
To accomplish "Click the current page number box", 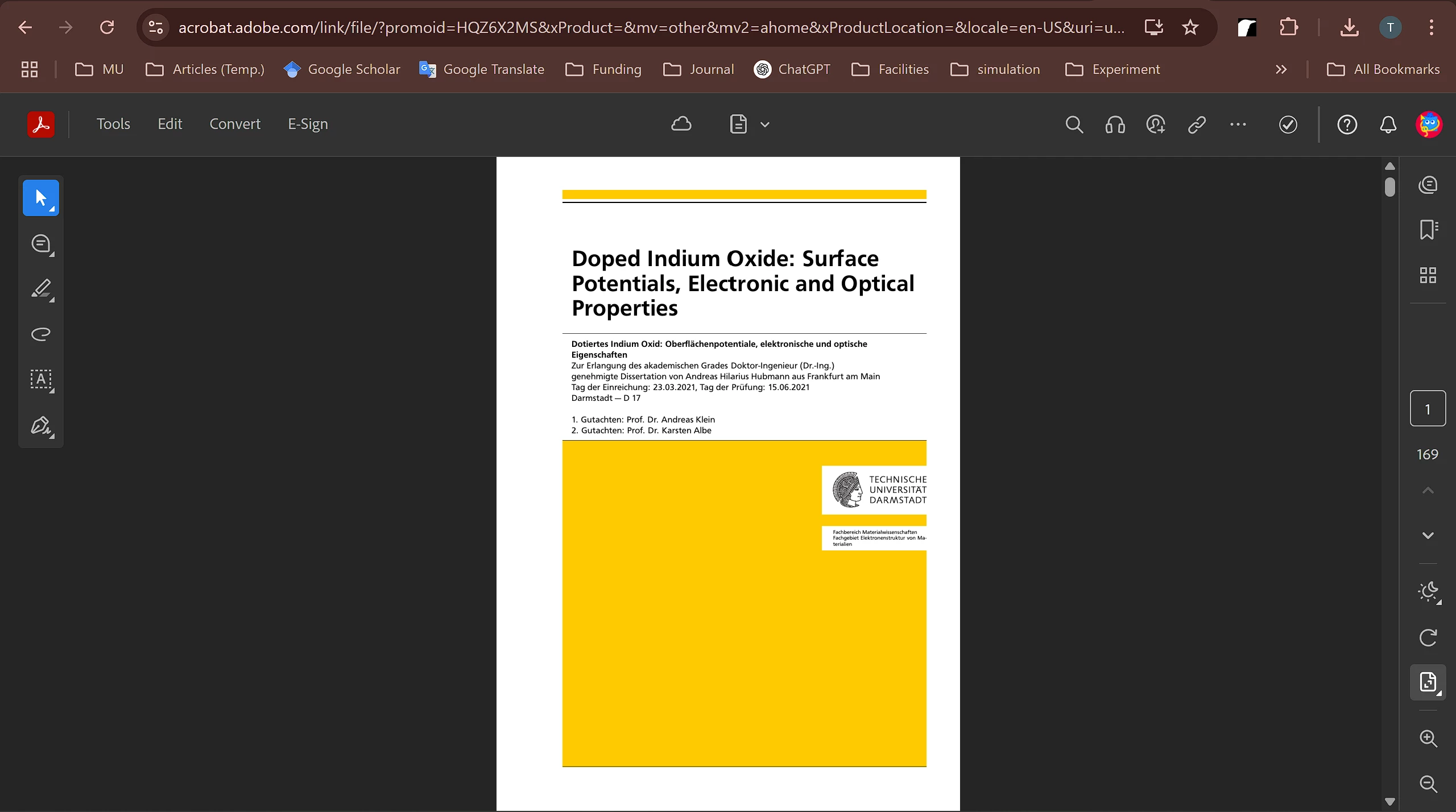I will 1428,409.
